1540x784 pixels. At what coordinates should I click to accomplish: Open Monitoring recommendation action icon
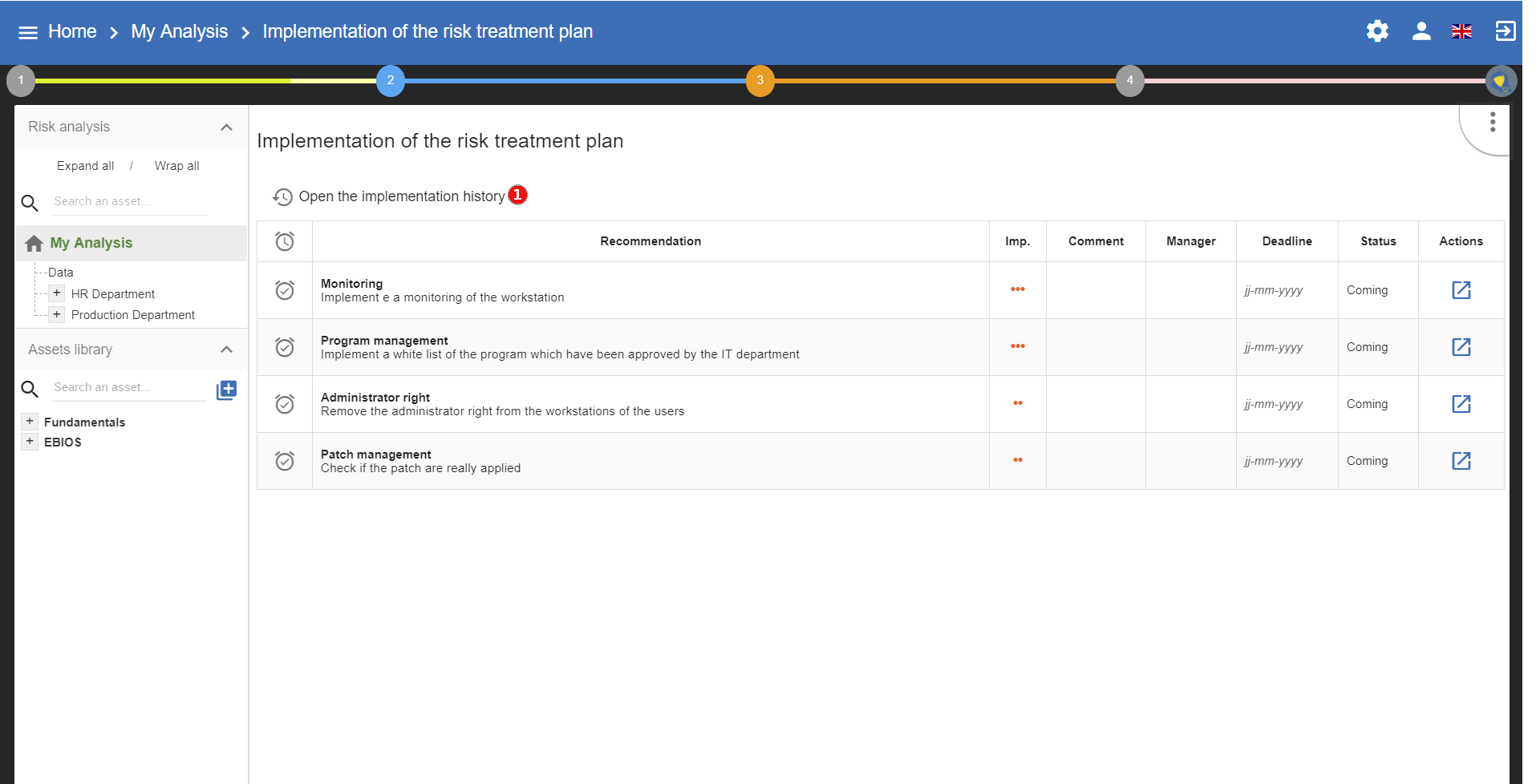coord(1461,290)
